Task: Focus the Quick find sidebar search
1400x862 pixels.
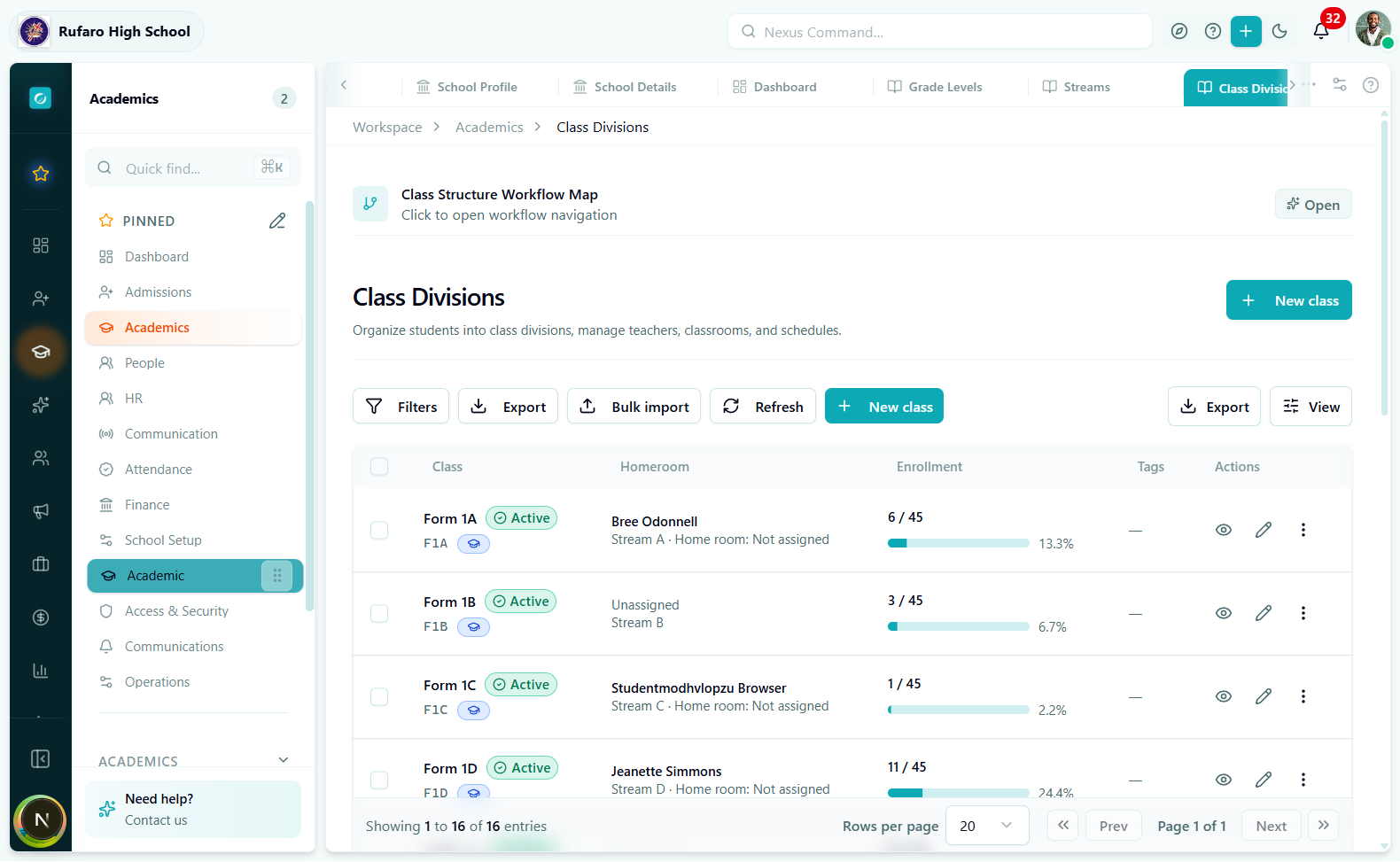Action: (x=193, y=168)
